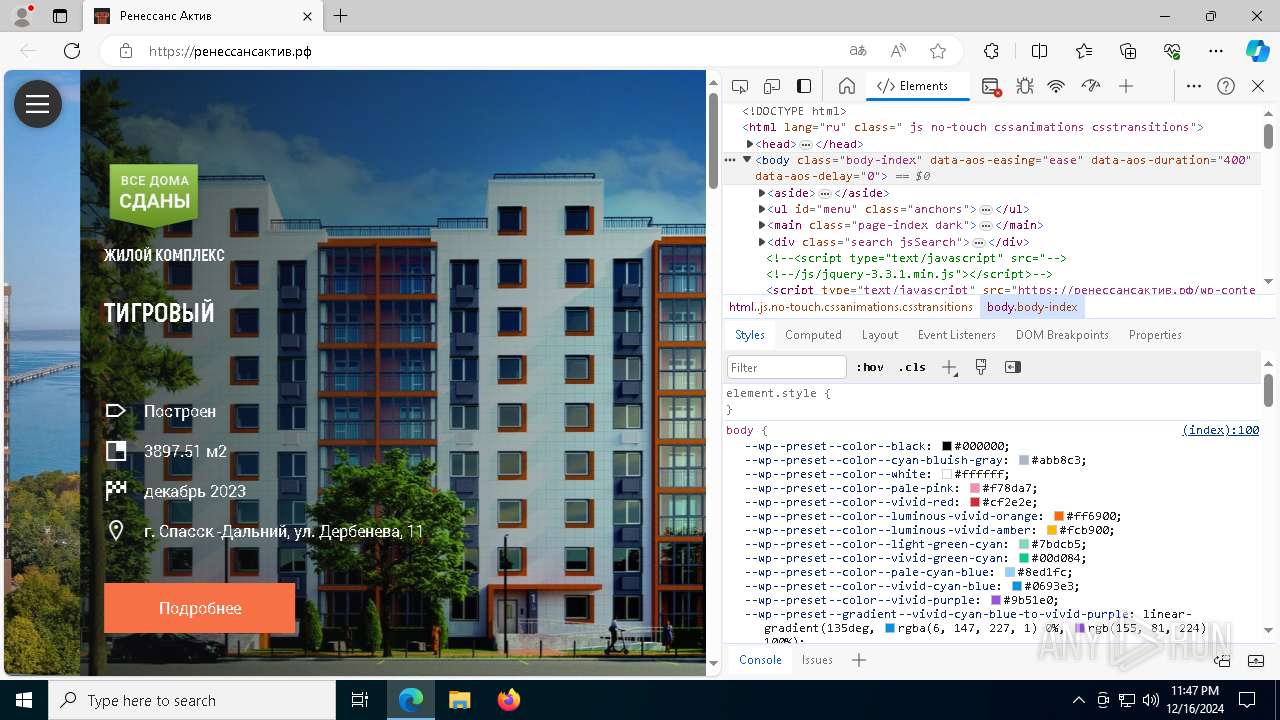
Task: Select html breadcrumb in DOM path
Action: click(x=851, y=307)
